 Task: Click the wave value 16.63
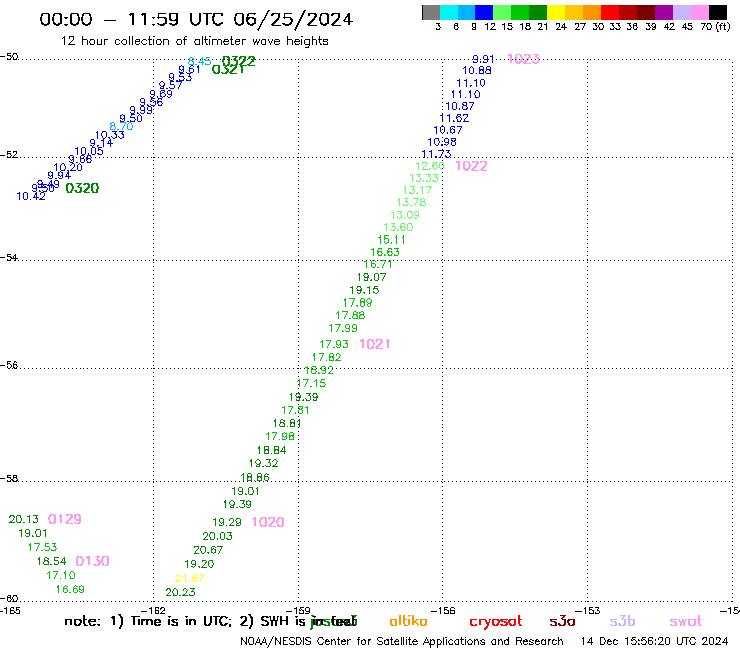coord(385,253)
